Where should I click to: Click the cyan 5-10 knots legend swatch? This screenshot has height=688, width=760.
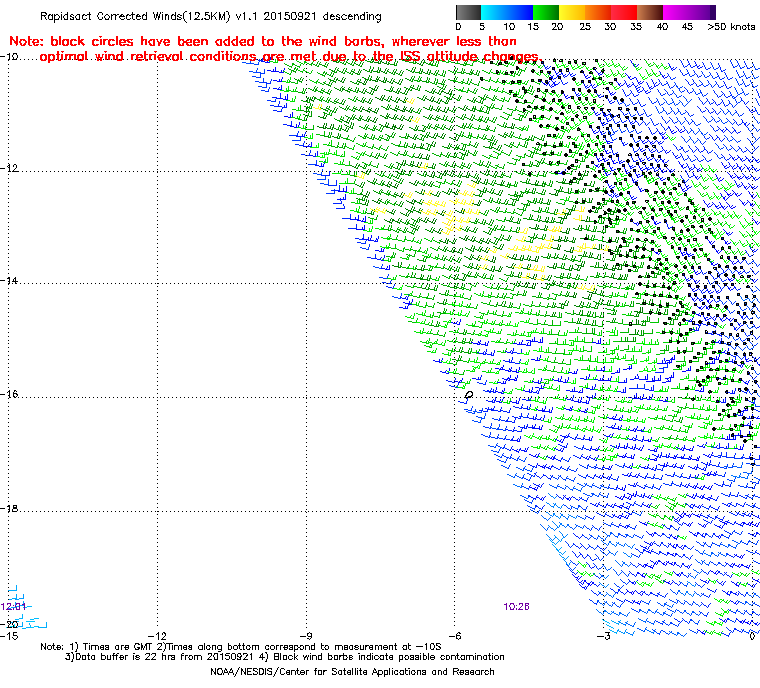point(494,12)
